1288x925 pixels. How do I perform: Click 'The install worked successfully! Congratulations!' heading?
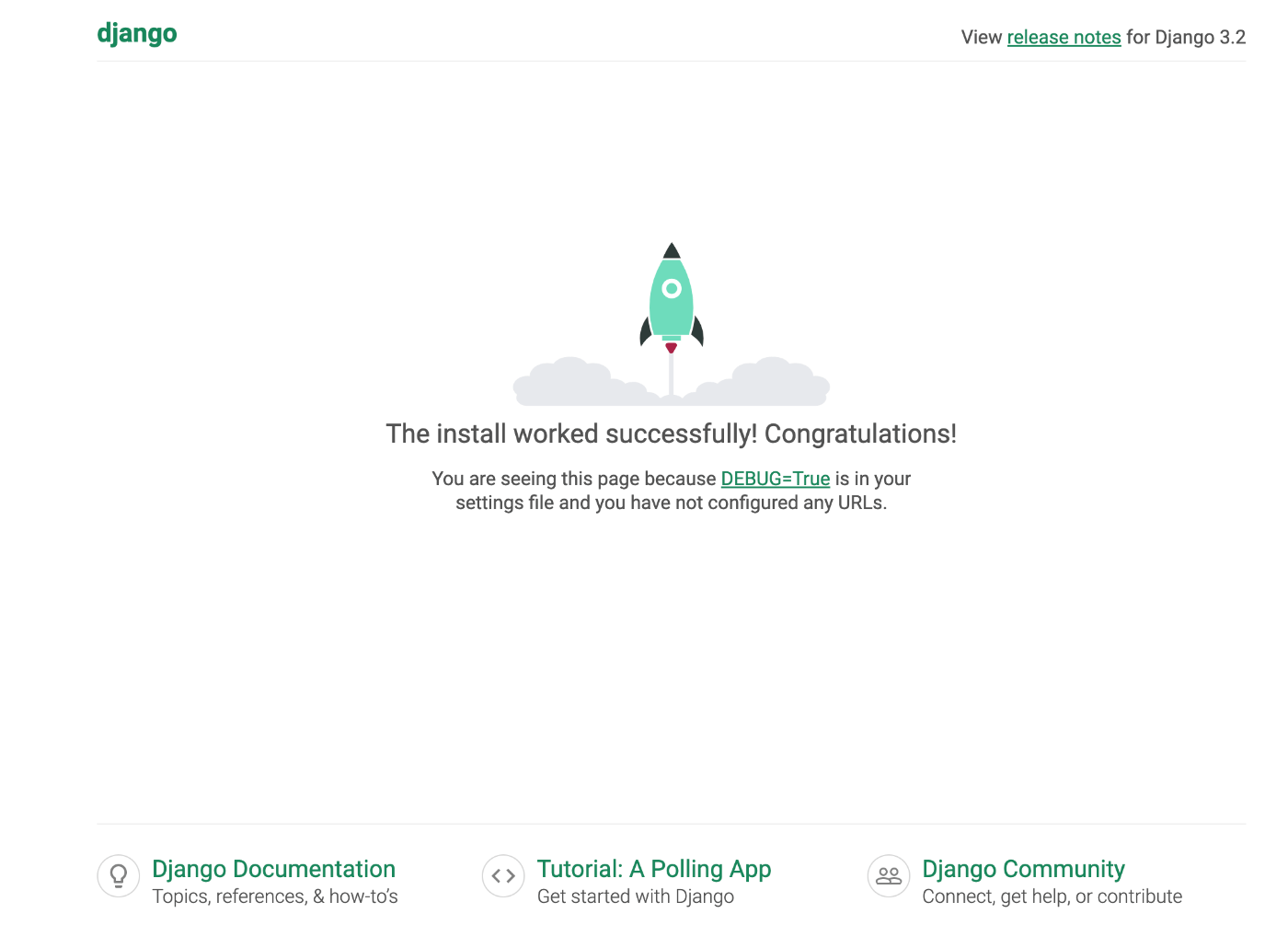[672, 434]
